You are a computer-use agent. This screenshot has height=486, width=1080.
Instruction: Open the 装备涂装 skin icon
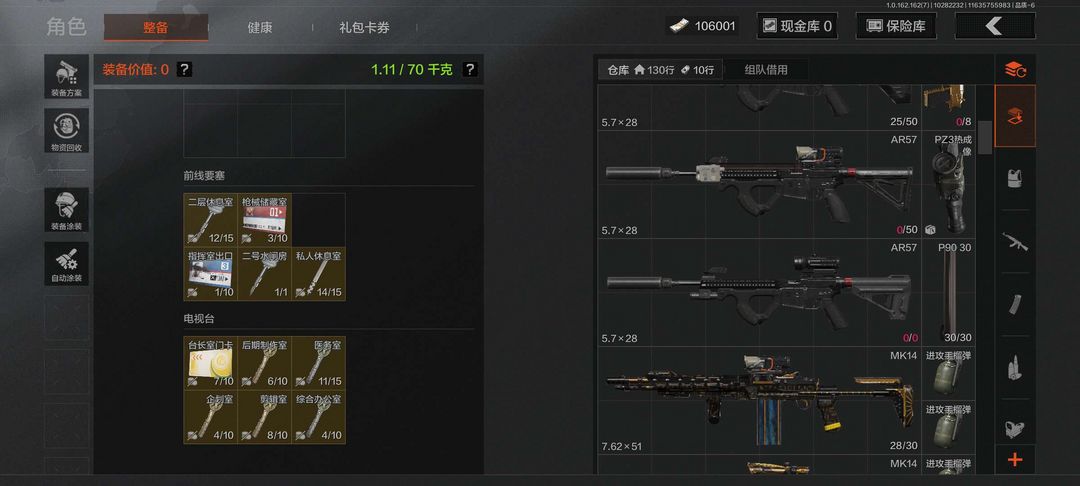pos(67,209)
